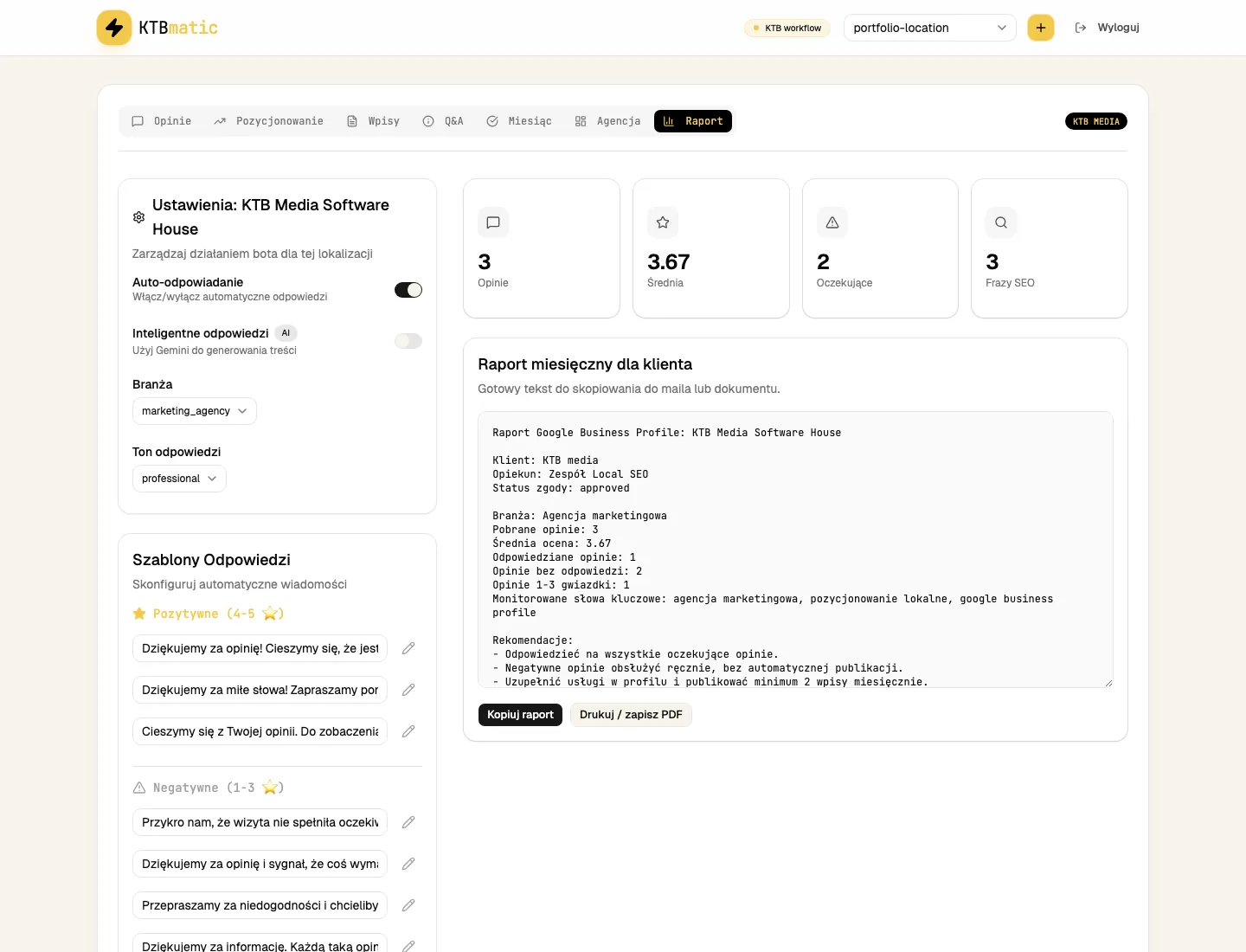Open the Ton odpowiedzi professional dropdown

pos(179,479)
